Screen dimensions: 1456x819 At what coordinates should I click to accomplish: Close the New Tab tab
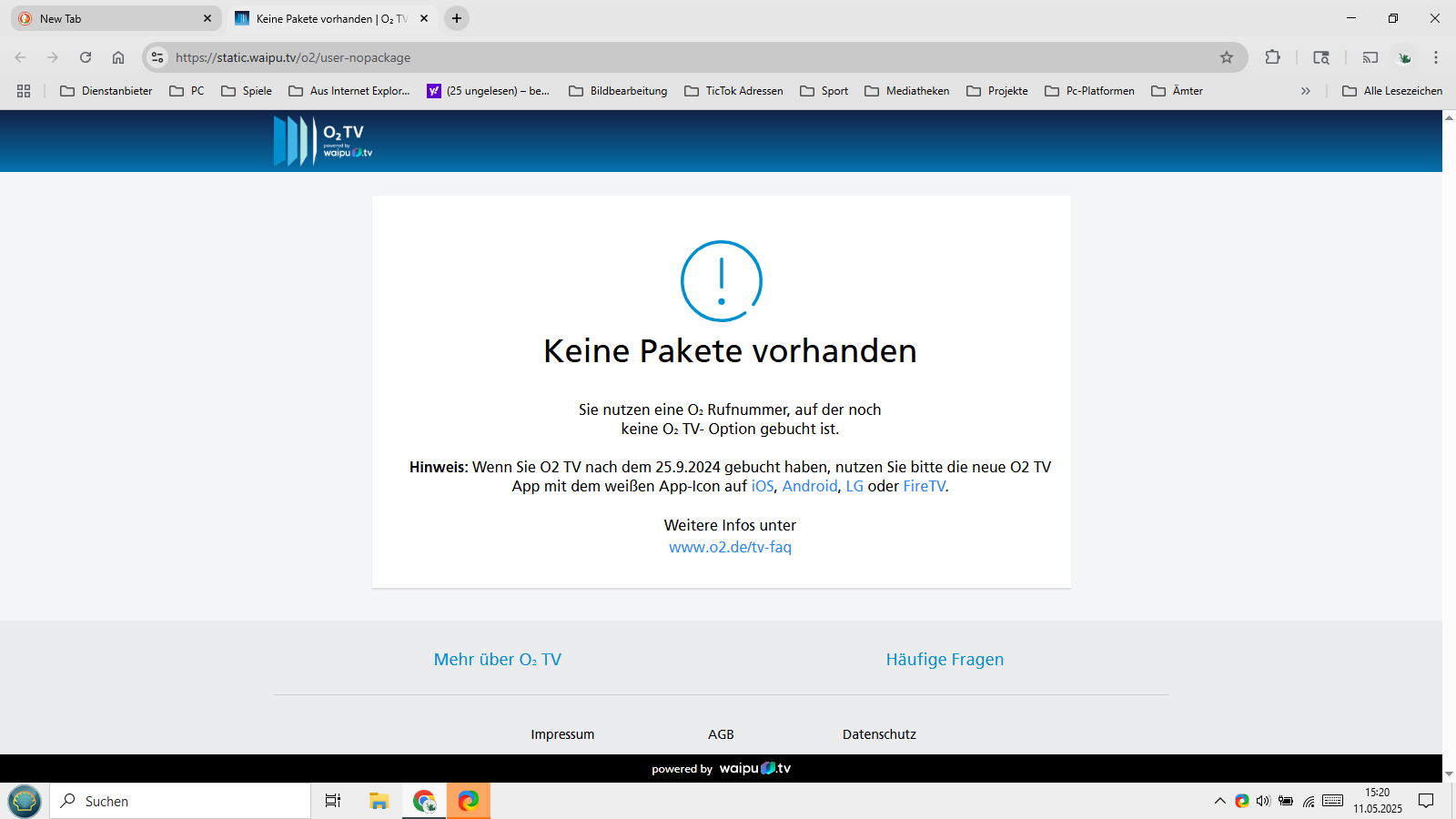[207, 18]
